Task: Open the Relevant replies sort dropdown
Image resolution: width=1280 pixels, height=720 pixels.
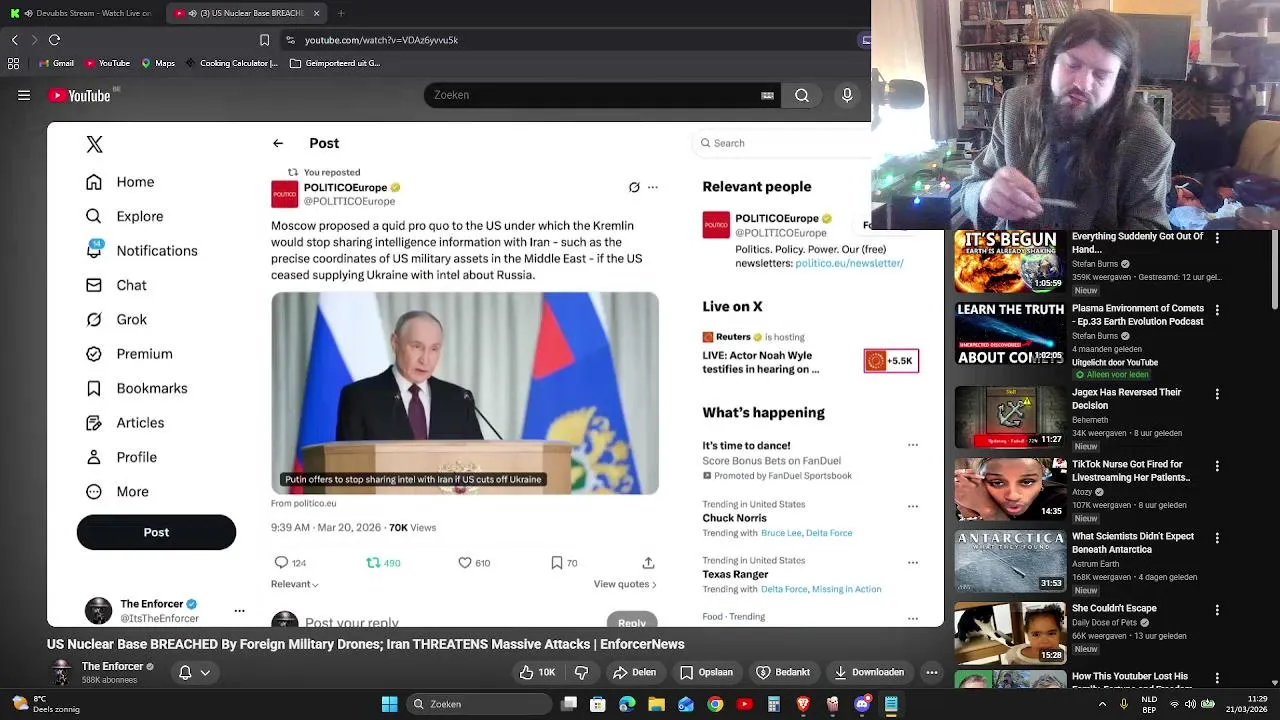Action: (295, 584)
